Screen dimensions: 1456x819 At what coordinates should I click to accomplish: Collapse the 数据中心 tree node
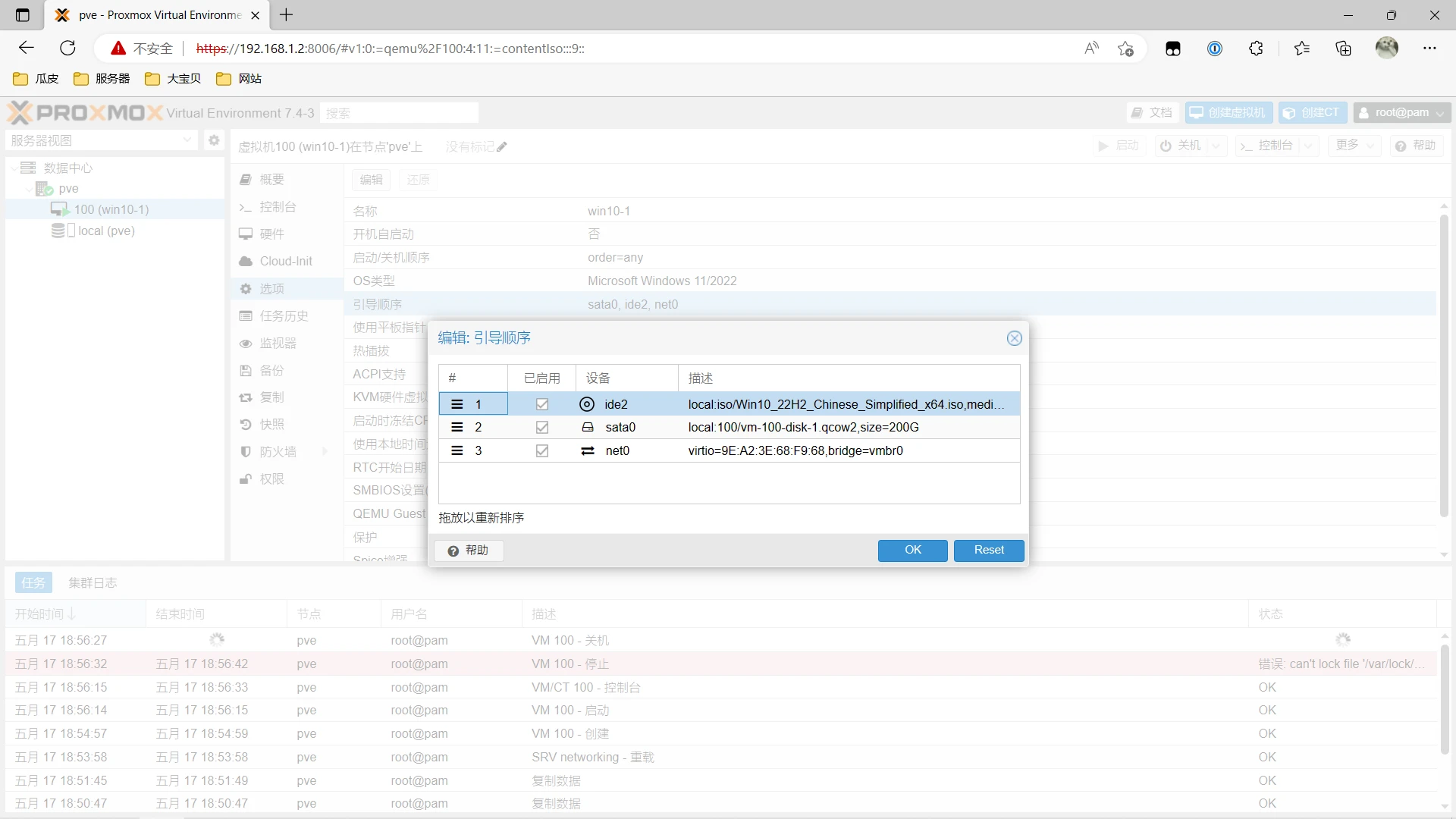(x=15, y=168)
